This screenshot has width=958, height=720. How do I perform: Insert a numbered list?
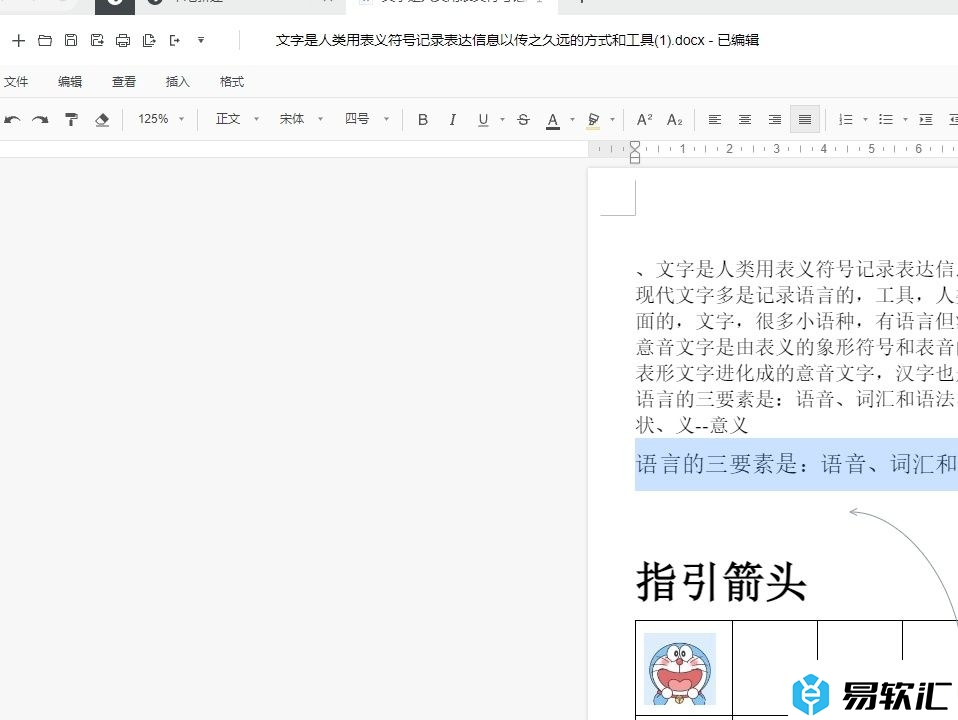click(x=846, y=120)
